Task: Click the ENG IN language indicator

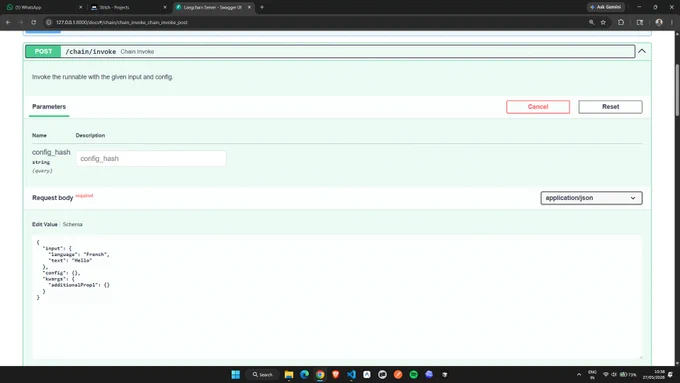Action: (x=592, y=374)
